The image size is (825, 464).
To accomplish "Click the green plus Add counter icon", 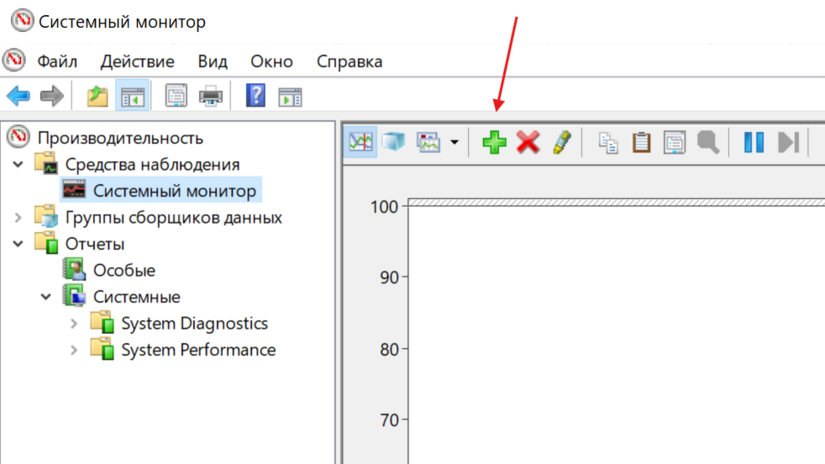I will coord(494,143).
